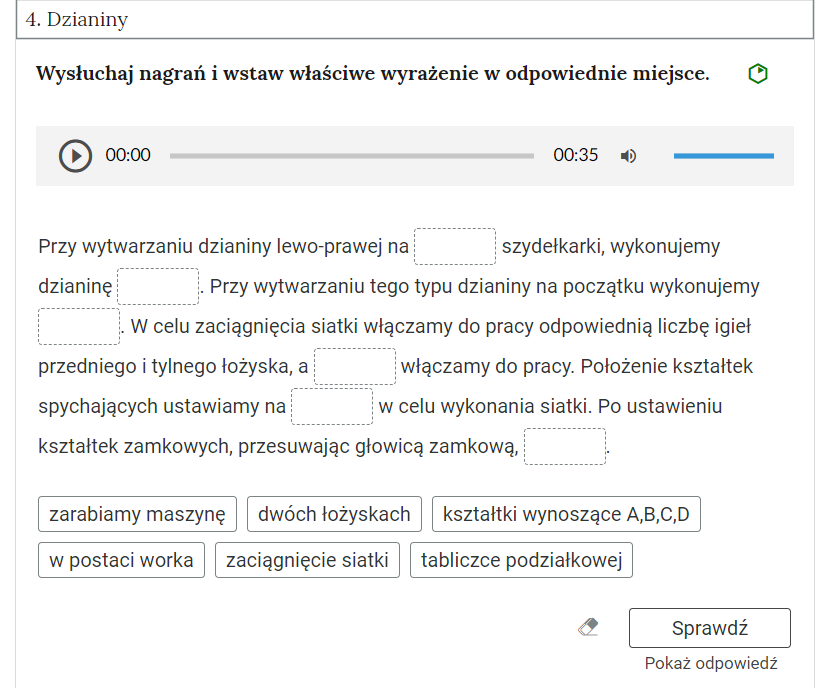The height and width of the screenshot is (688, 825).
Task: Click the eraser icon to clear answers
Action: click(588, 626)
